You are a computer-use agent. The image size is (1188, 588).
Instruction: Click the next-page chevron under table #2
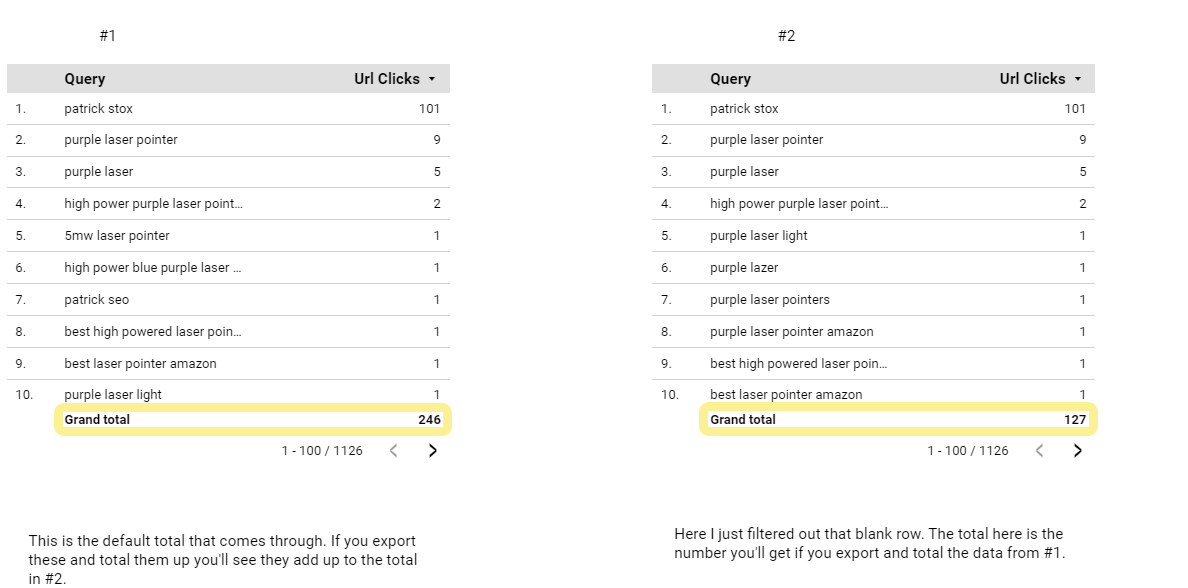tap(1079, 450)
